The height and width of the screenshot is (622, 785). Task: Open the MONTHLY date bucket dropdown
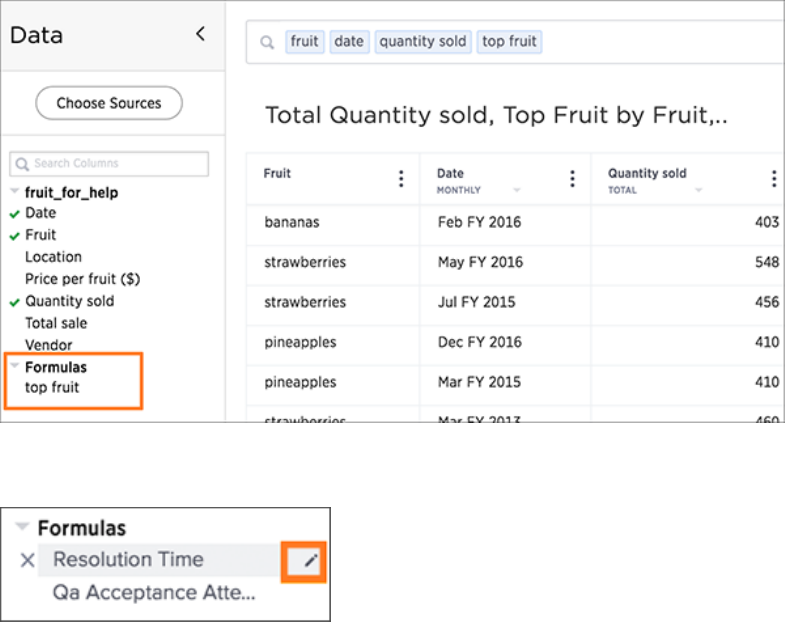click(x=517, y=190)
